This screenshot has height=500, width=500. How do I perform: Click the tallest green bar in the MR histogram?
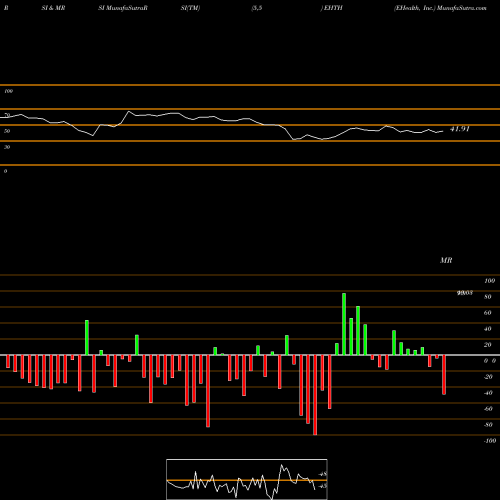coord(344,324)
